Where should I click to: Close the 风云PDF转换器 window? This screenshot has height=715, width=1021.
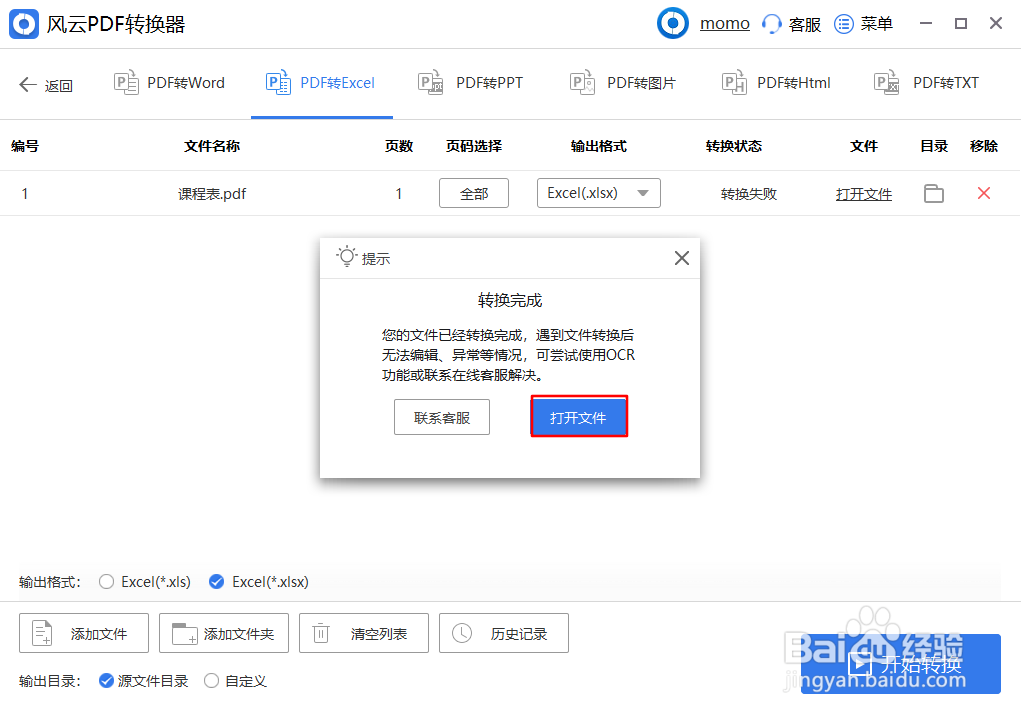[x=996, y=23]
